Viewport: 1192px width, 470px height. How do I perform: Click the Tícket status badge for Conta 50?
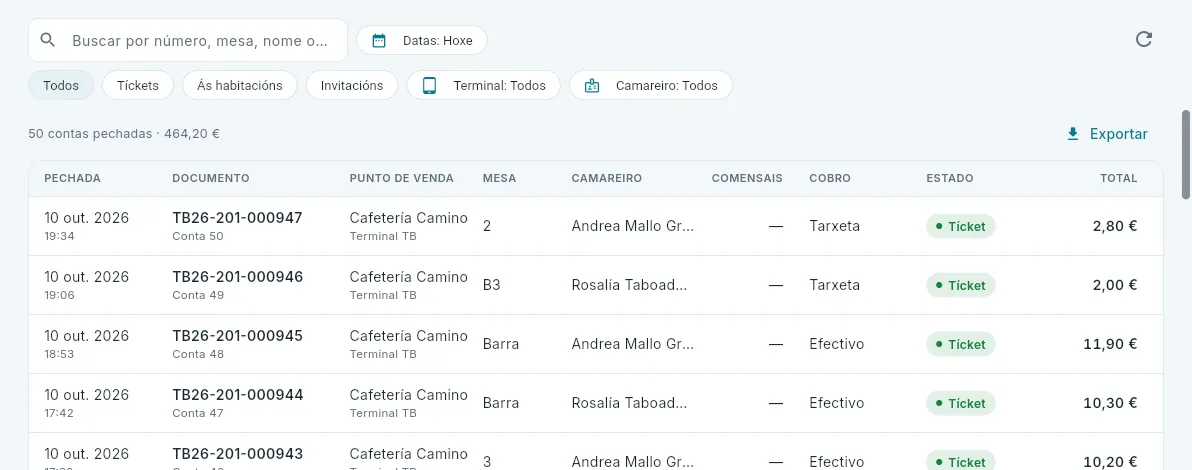pyautogui.click(x=960, y=227)
